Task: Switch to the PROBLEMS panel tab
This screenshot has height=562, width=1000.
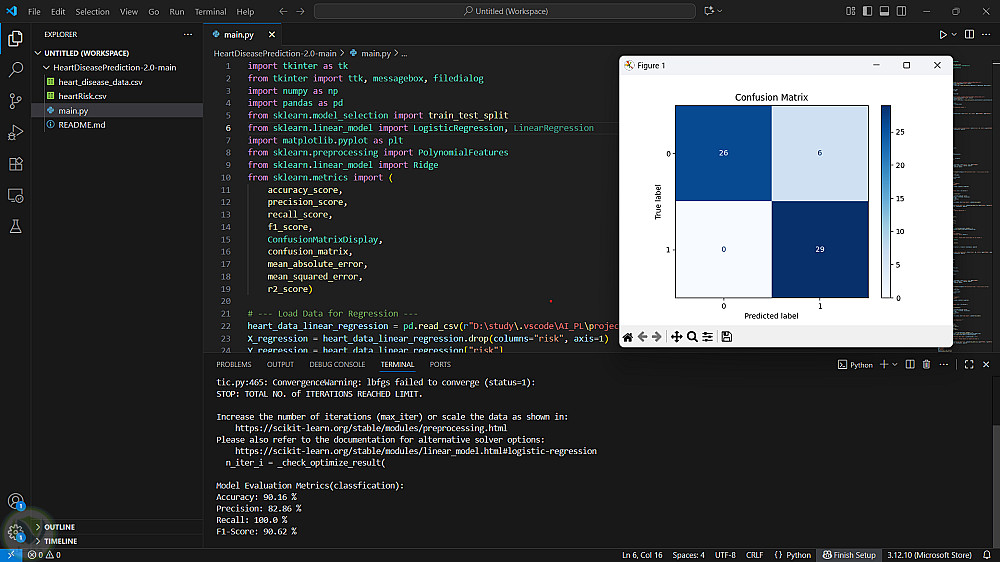Action: click(233, 365)
